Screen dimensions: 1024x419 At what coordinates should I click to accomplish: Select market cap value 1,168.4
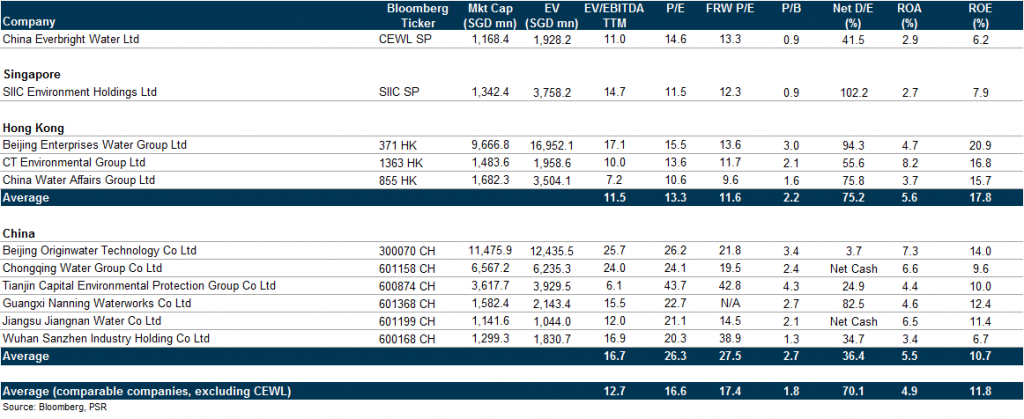click(490, 40)
